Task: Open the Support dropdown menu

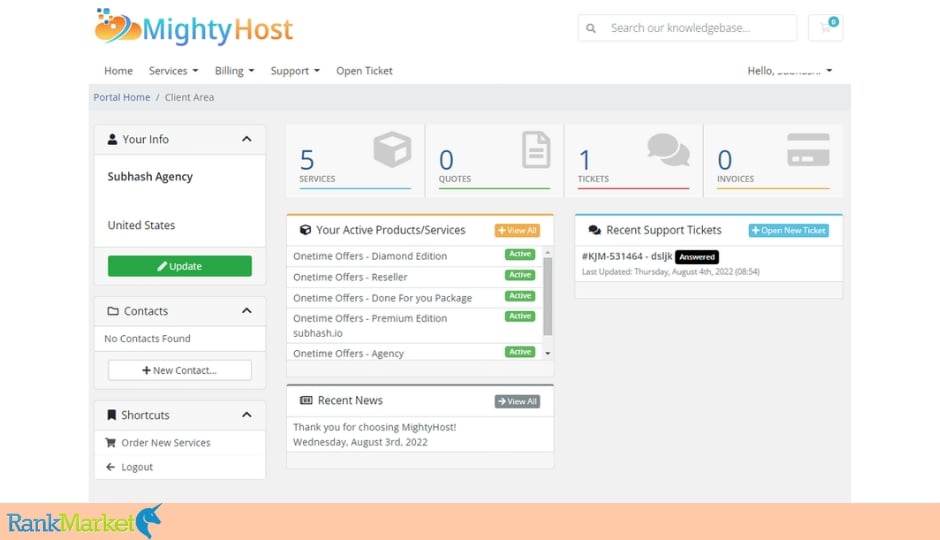Action: 295,71
